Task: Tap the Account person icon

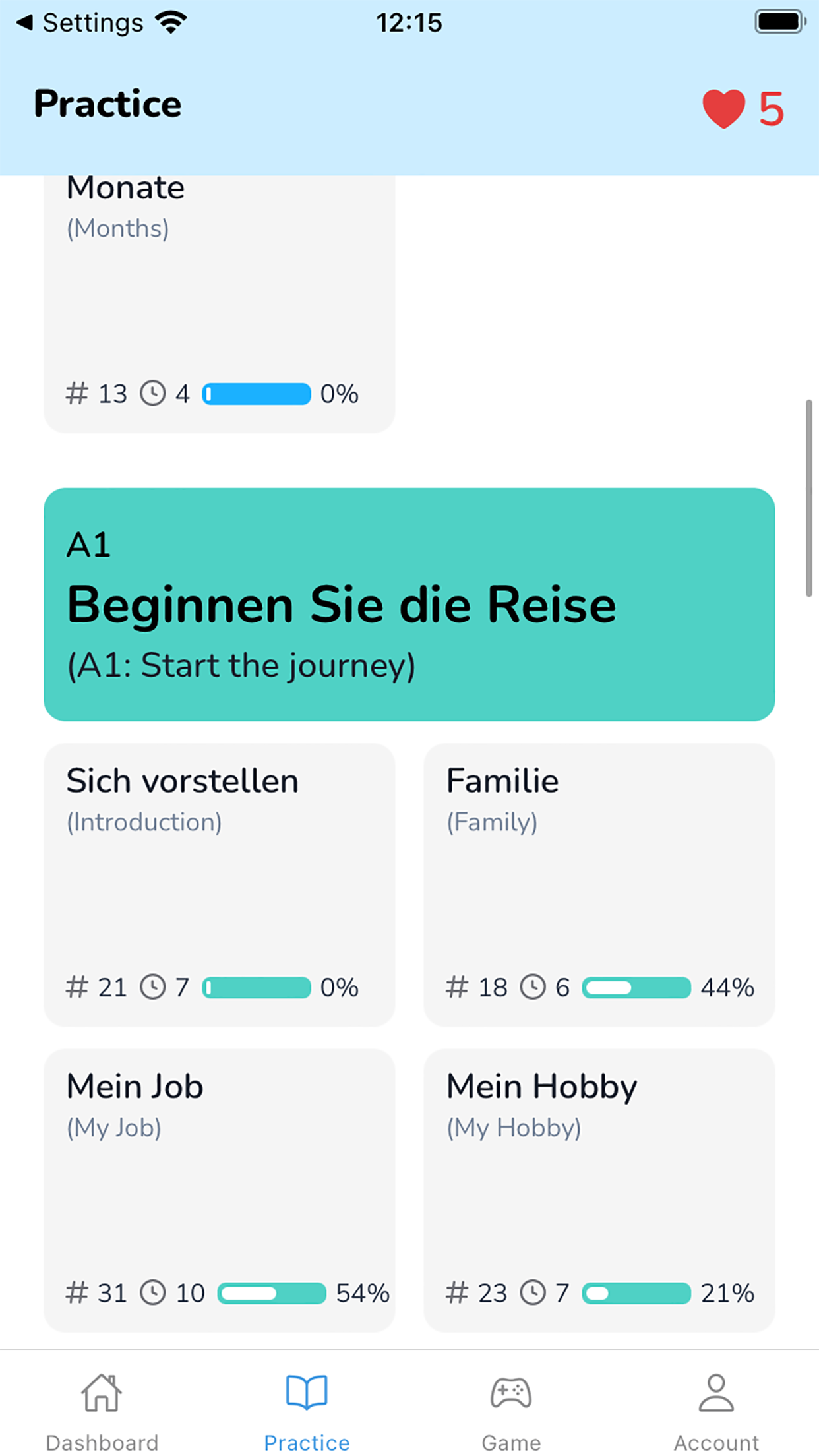Action: 716,1392
